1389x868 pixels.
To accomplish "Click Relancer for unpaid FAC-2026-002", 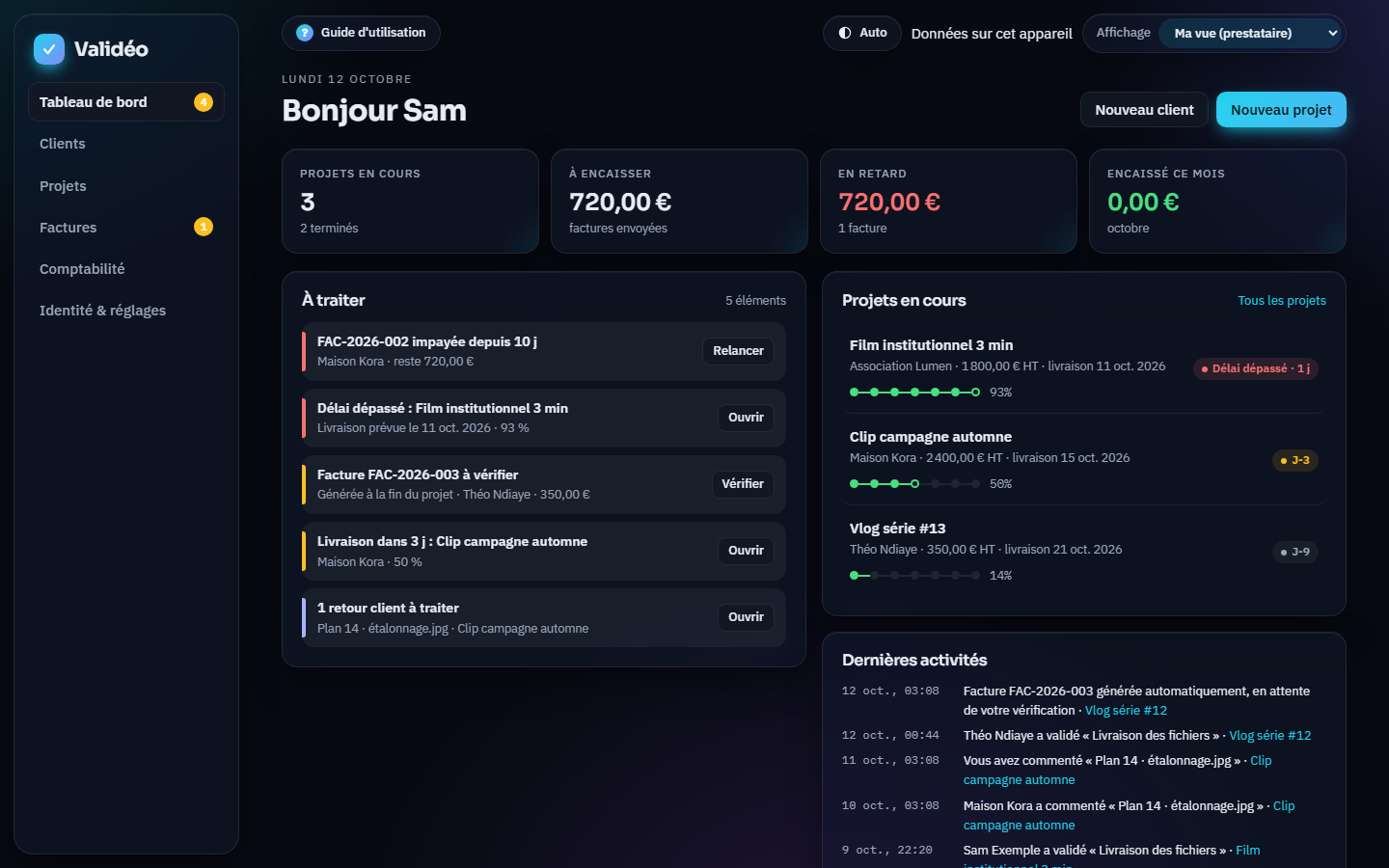I will (738, 351).
